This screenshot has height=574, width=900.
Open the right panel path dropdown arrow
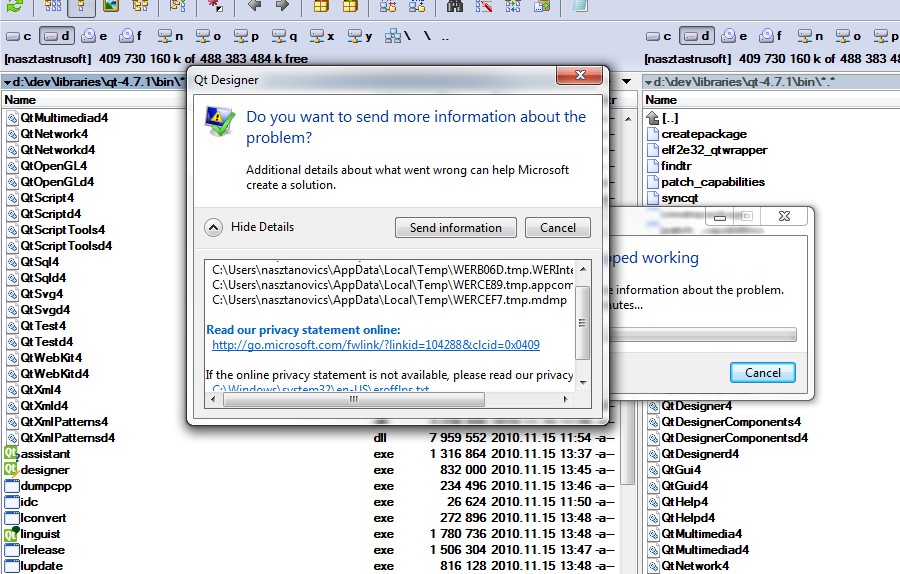pos(648,81)
